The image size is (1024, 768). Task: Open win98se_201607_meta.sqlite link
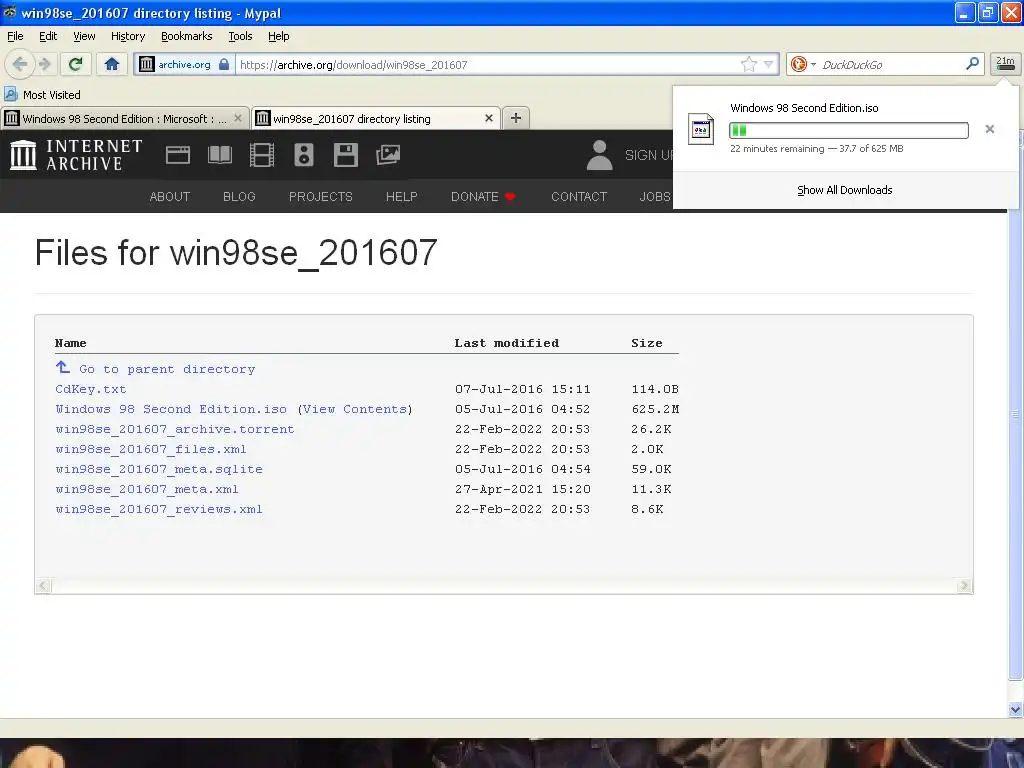click(x=159, y=469)
